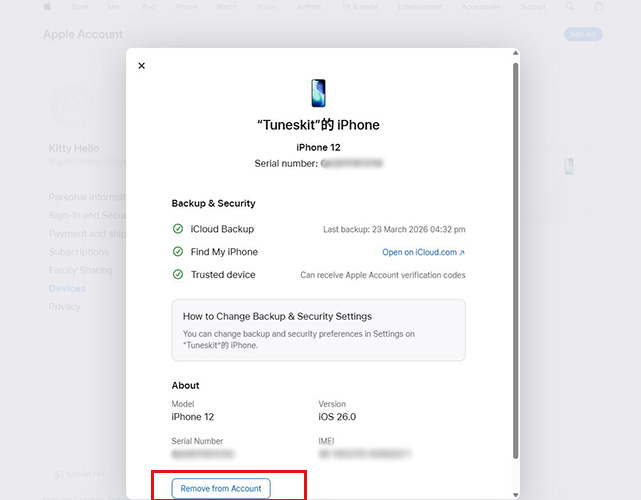Viewport: 641px width, 500px height.
Task: Click the dialog scrollbar down arrow
Action: click(516, 495)
